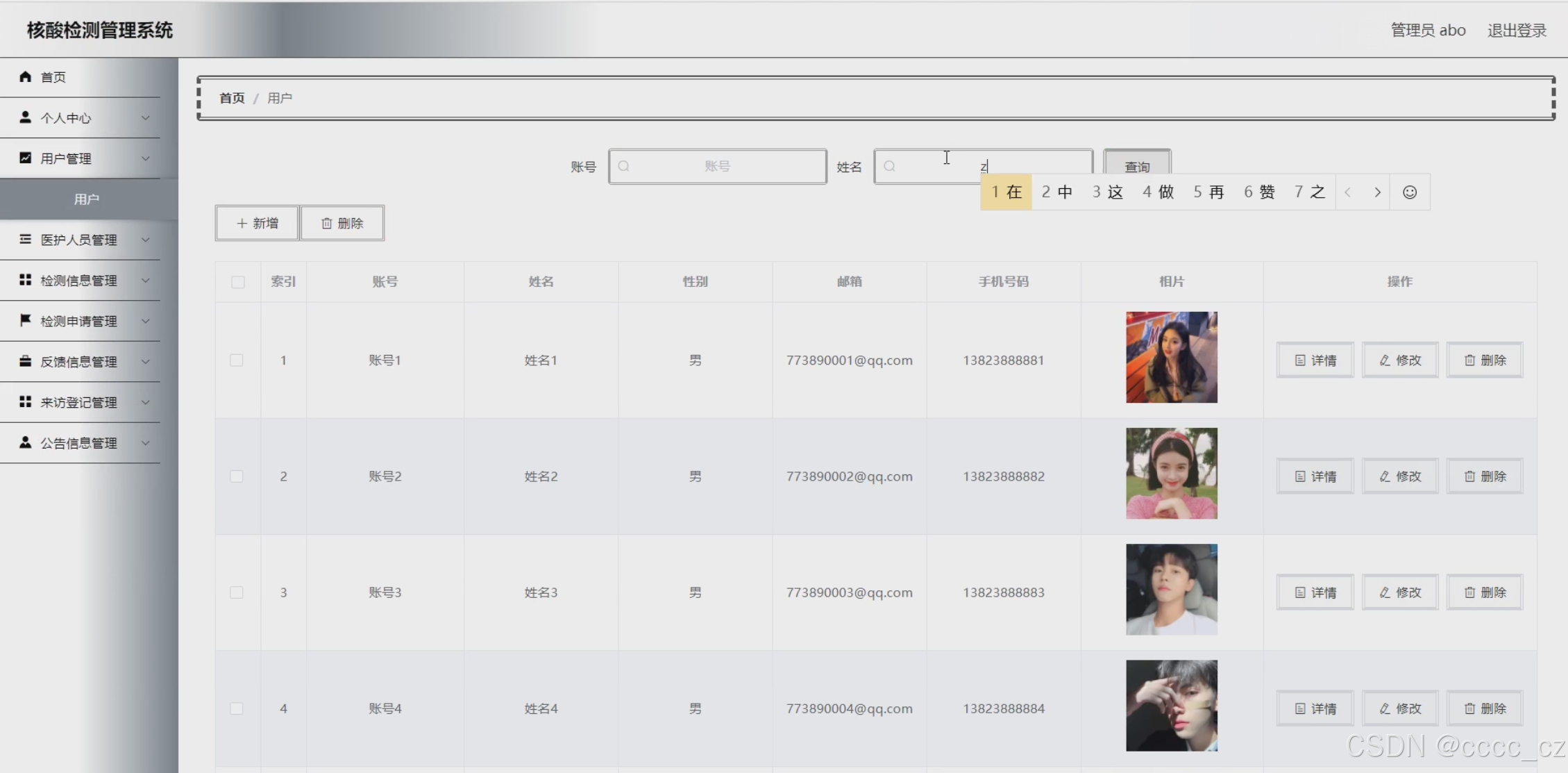Choose IME candidate 2 中
This screenshot has width=1568, height=773.
(1057, 192)
